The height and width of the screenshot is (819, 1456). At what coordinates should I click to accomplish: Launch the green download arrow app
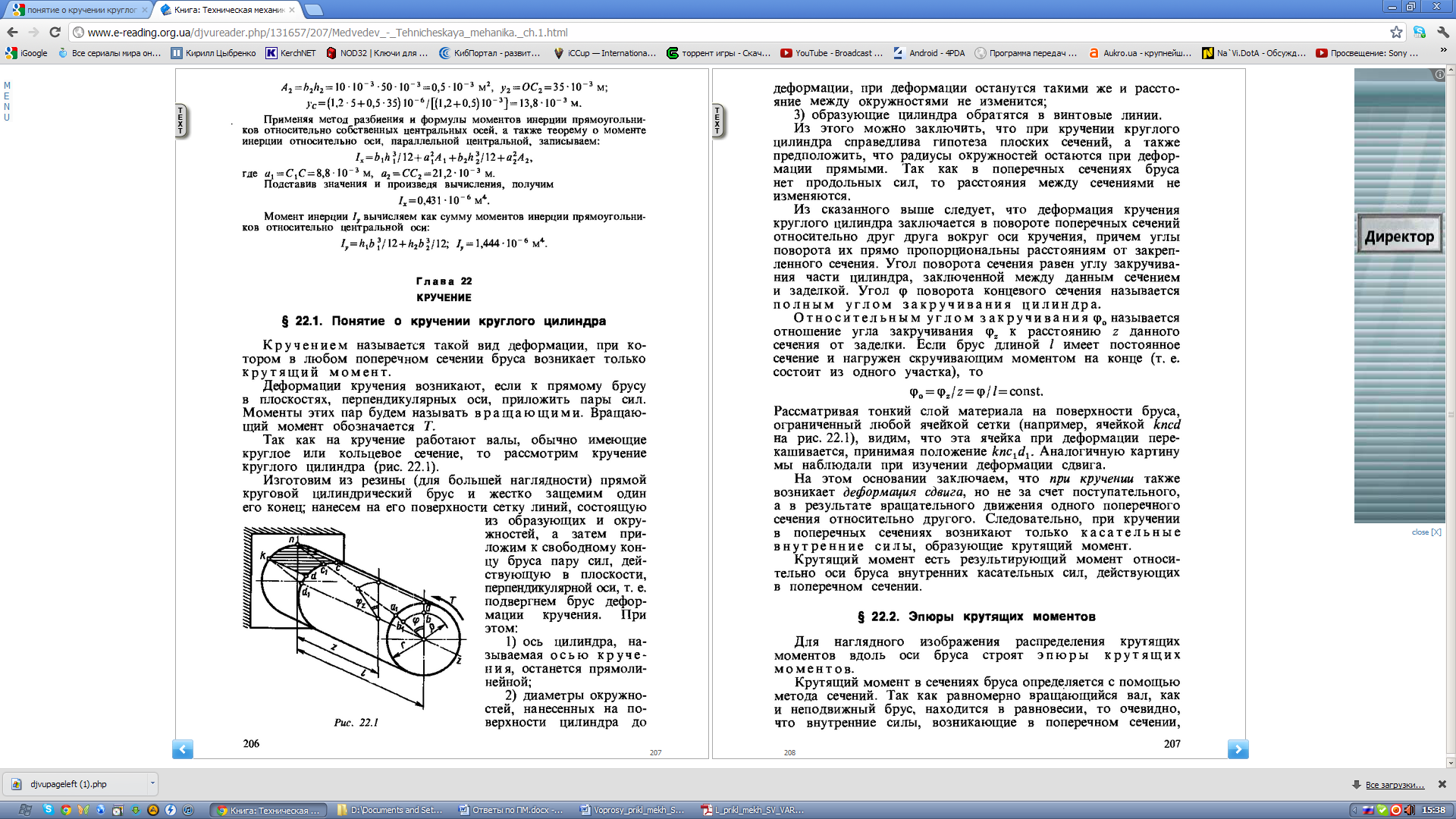point(136,809)
